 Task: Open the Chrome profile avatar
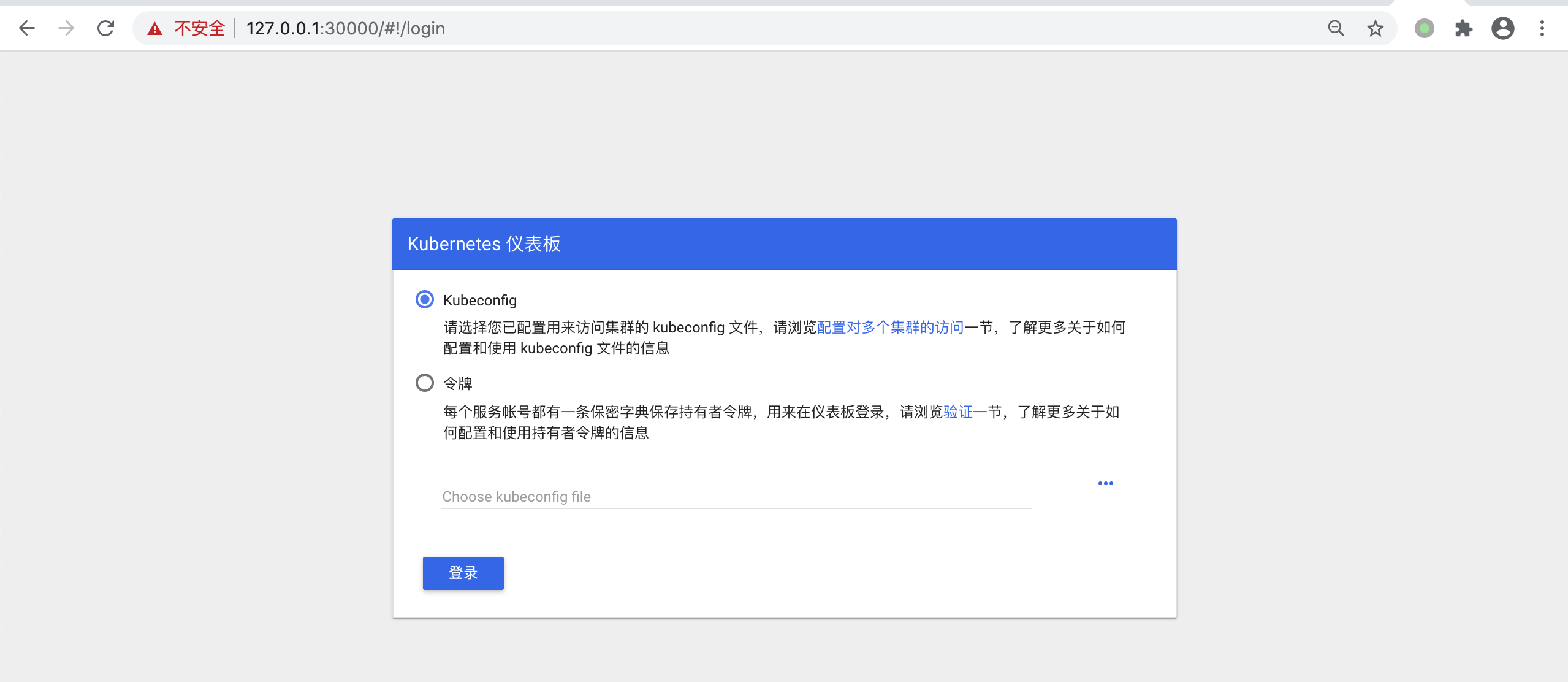click(1503, 28)
